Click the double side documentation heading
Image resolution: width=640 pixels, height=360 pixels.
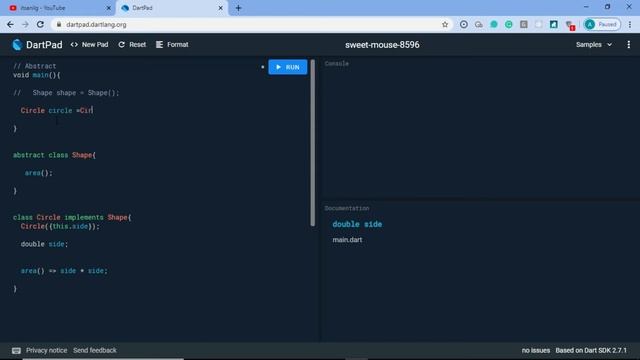pos(357,224)
